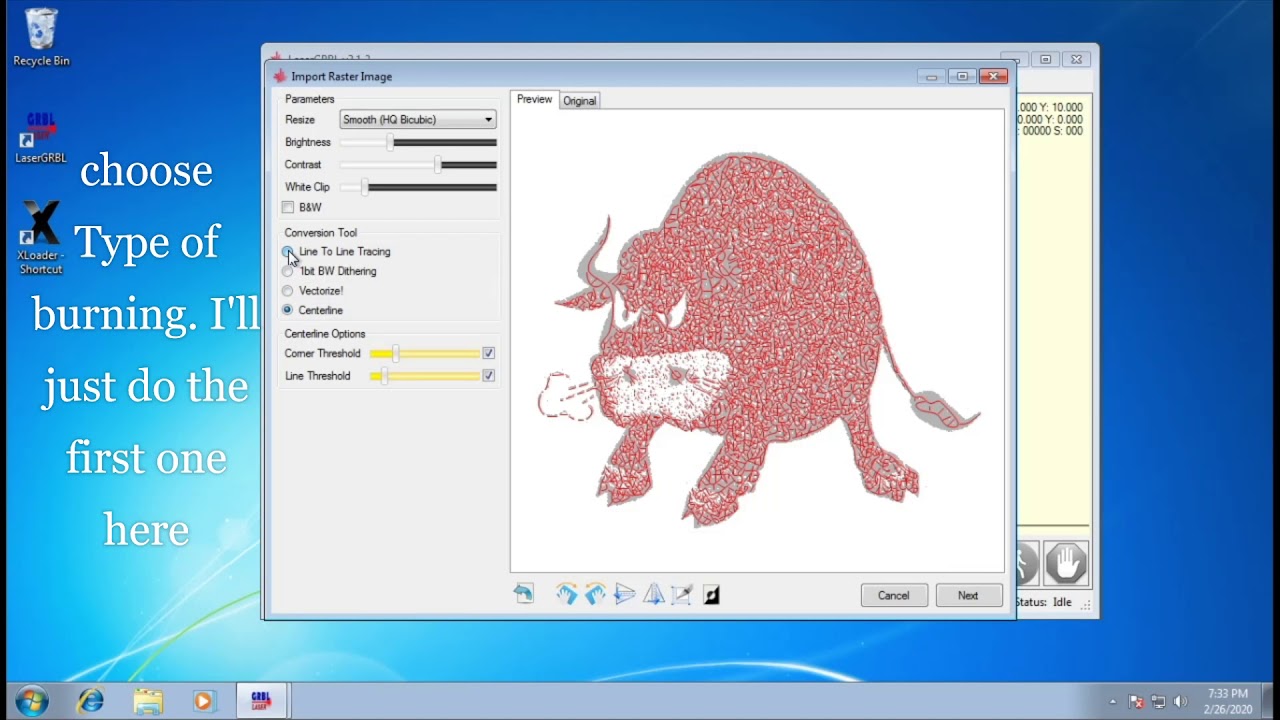The width and height of the screenshot is (1280, 720).
Task: Click the Conversion Tool group label
Action: pyautogui.click(x=320, y=233)
